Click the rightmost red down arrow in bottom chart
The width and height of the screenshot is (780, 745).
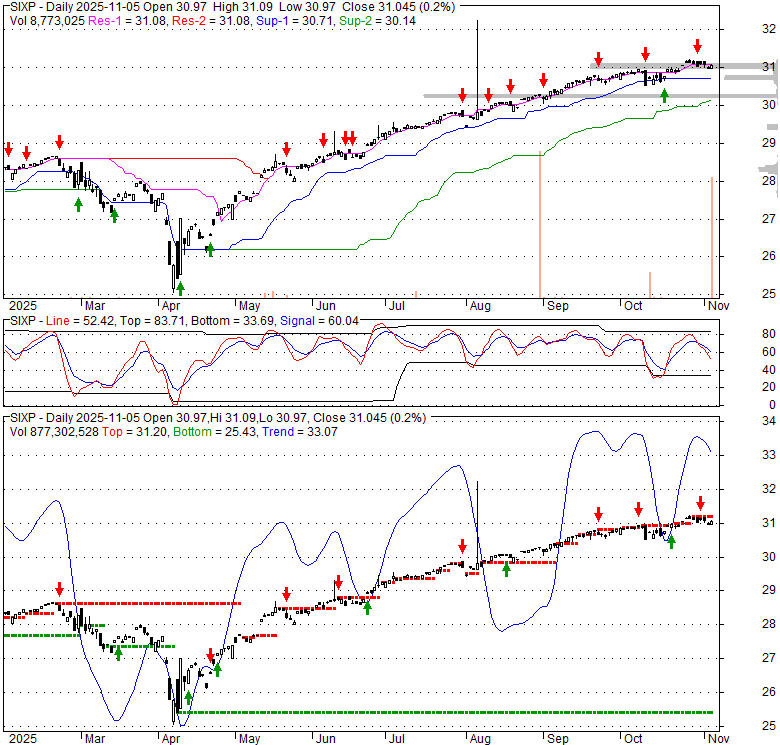click(700, 503)
